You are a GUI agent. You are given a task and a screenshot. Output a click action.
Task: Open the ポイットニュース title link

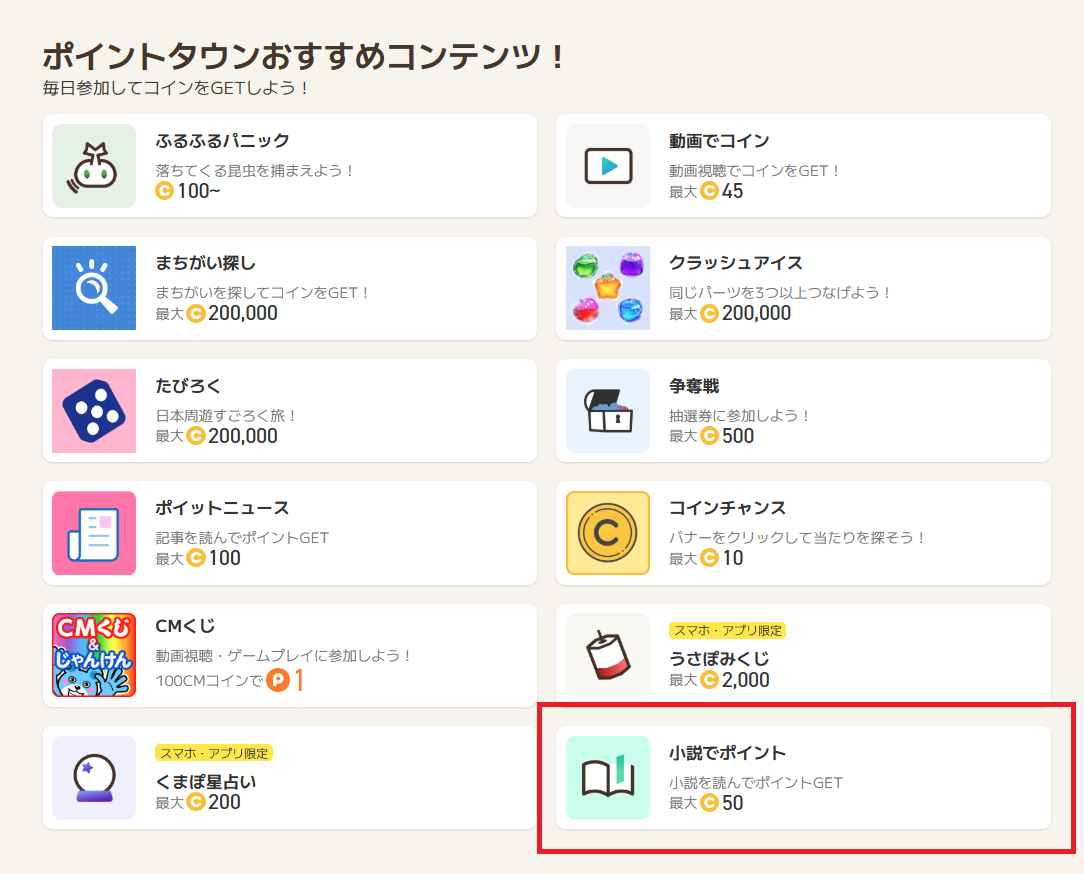click(223, 508)
